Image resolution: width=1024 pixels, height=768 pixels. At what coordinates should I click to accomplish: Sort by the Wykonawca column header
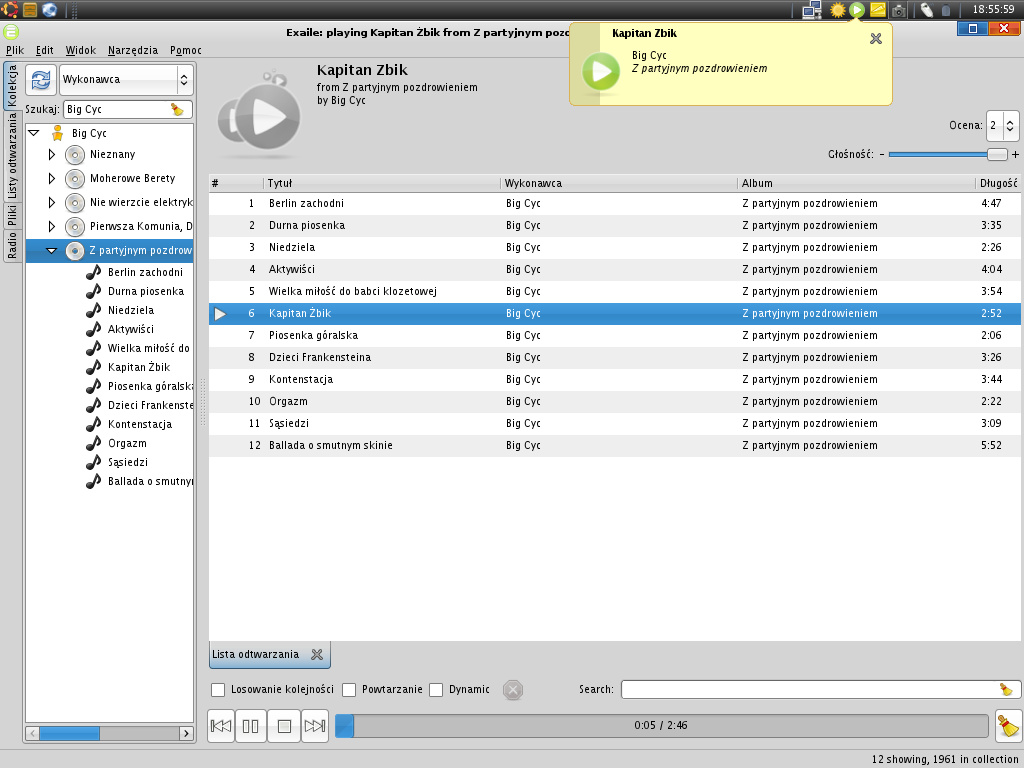point(619,184)
